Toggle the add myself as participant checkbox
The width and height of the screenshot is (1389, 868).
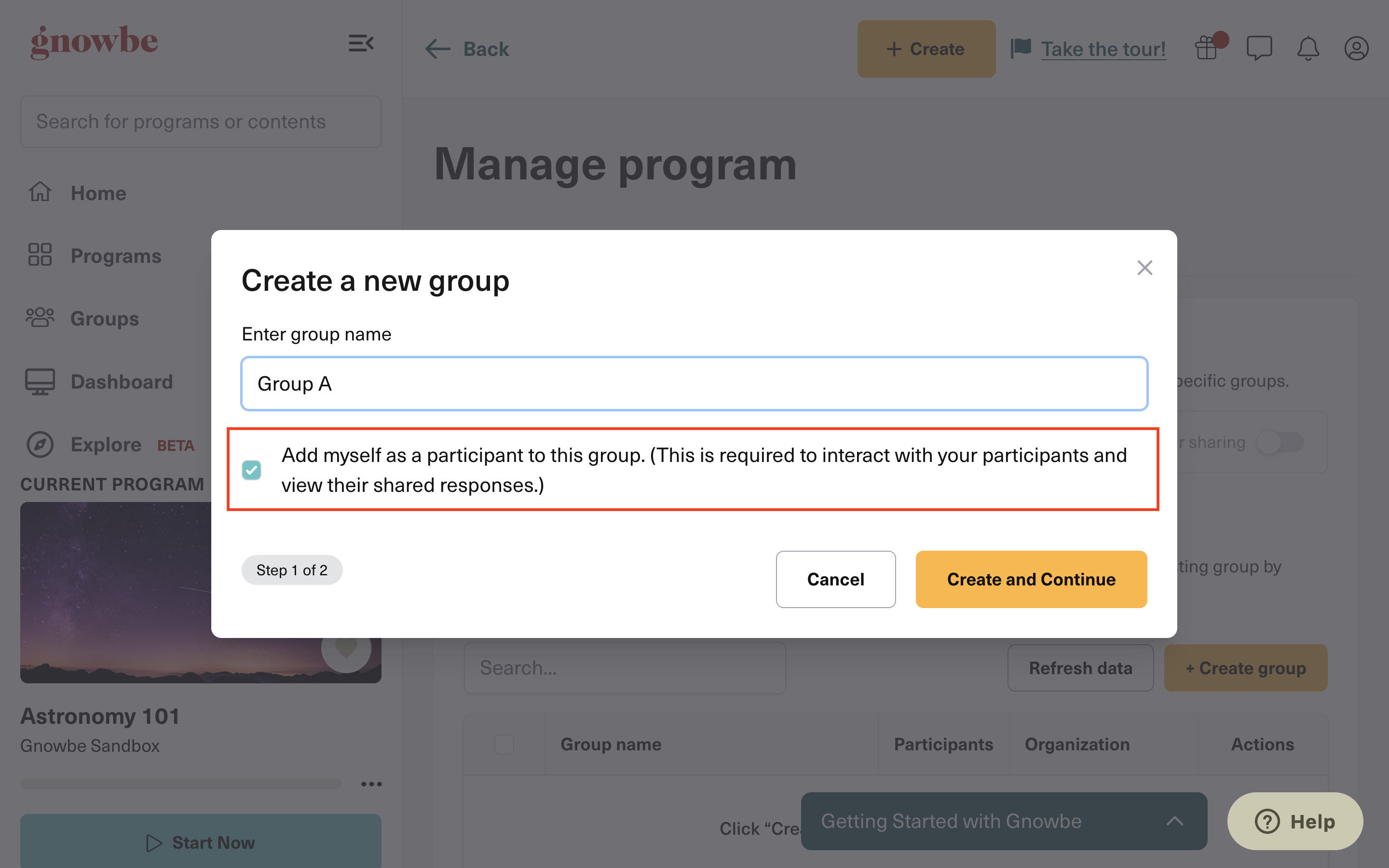251,470
